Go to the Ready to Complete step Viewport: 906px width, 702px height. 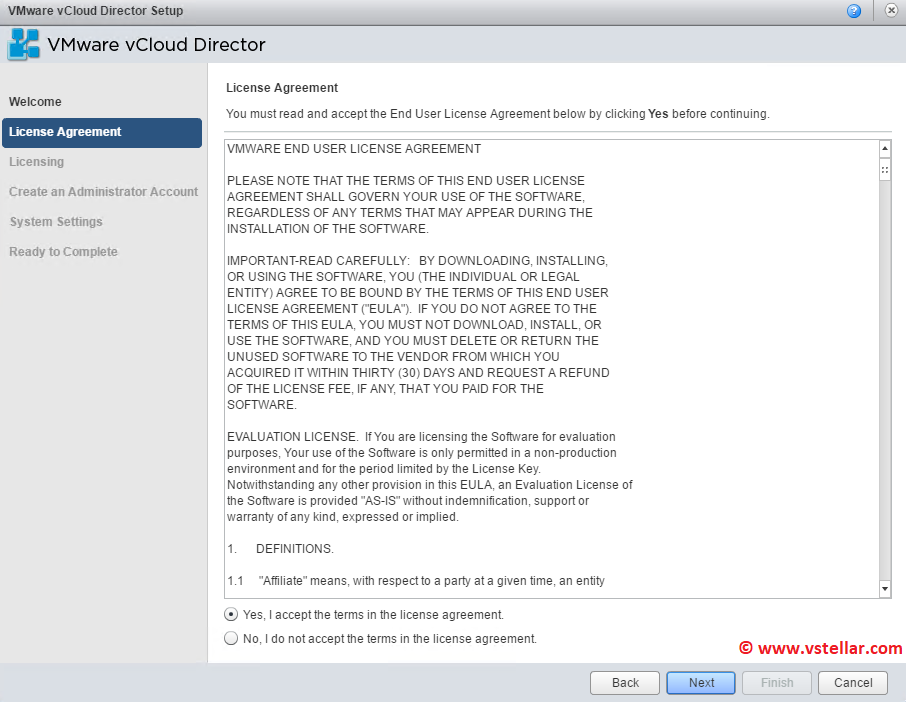coord(63,252)
